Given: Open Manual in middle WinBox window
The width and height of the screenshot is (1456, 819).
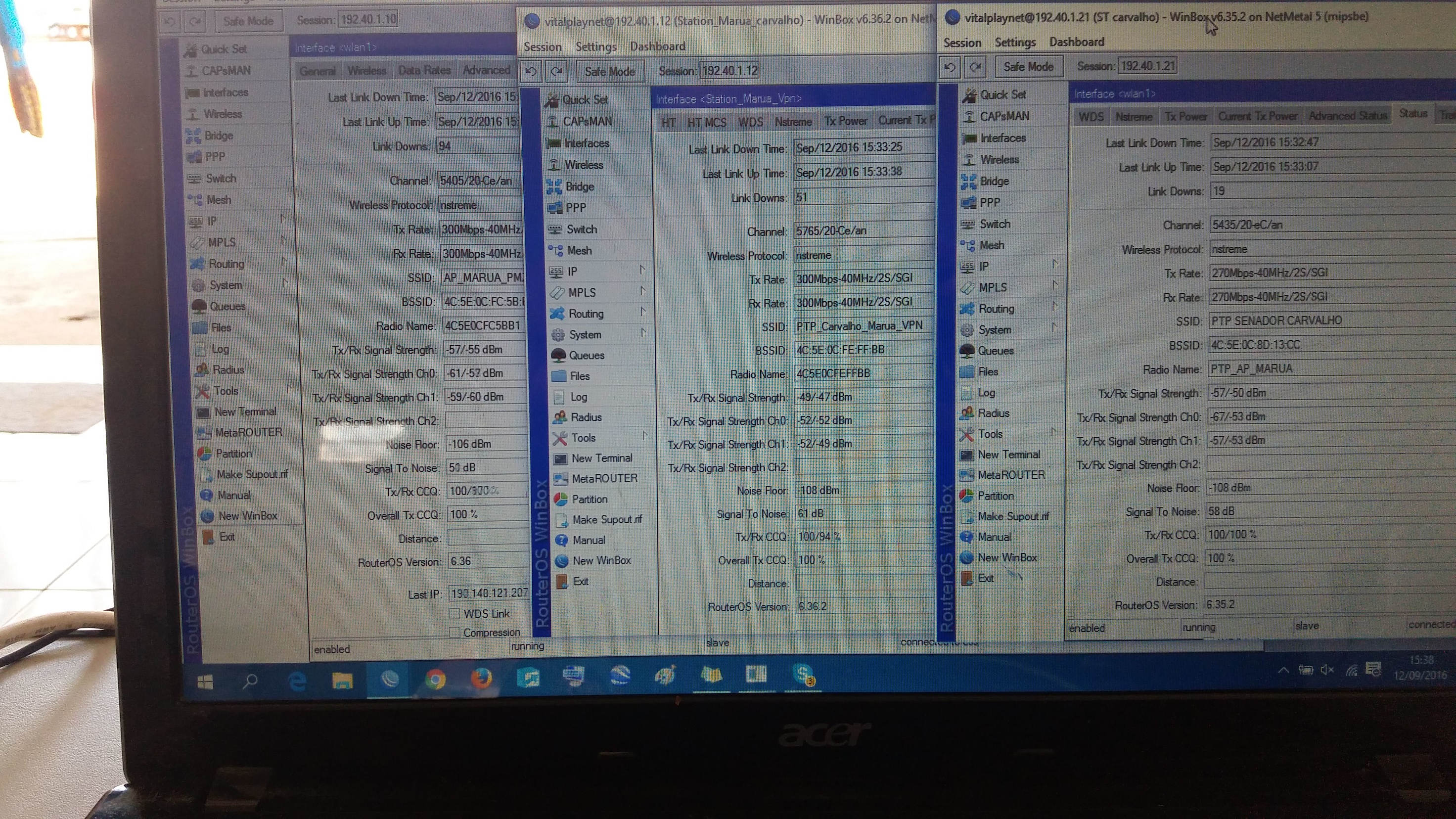Looking at the screenshot, I should 581,541.
